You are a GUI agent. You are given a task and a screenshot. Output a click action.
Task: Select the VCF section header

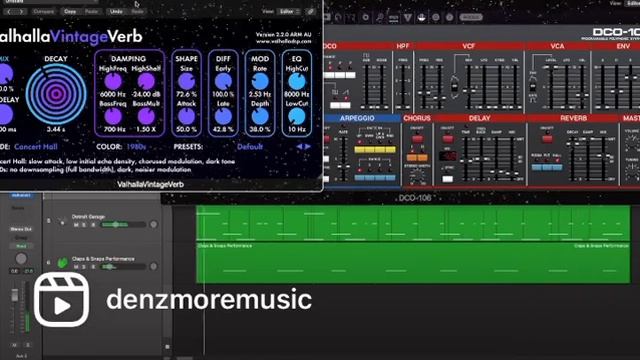pos(469,46)
